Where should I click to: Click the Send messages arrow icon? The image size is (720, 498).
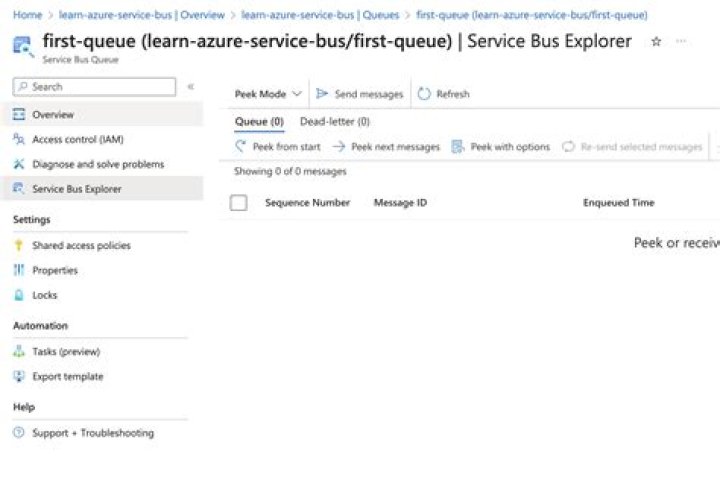pos(322,94)
